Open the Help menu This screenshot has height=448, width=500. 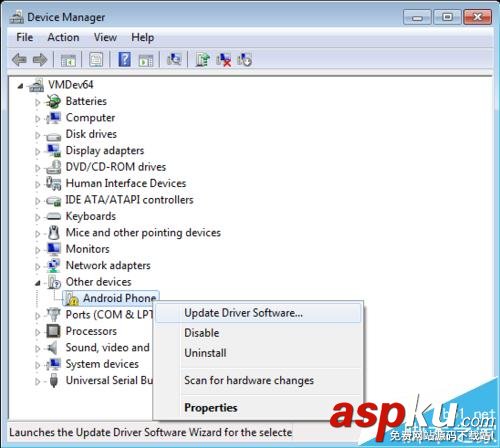(143, 37)
